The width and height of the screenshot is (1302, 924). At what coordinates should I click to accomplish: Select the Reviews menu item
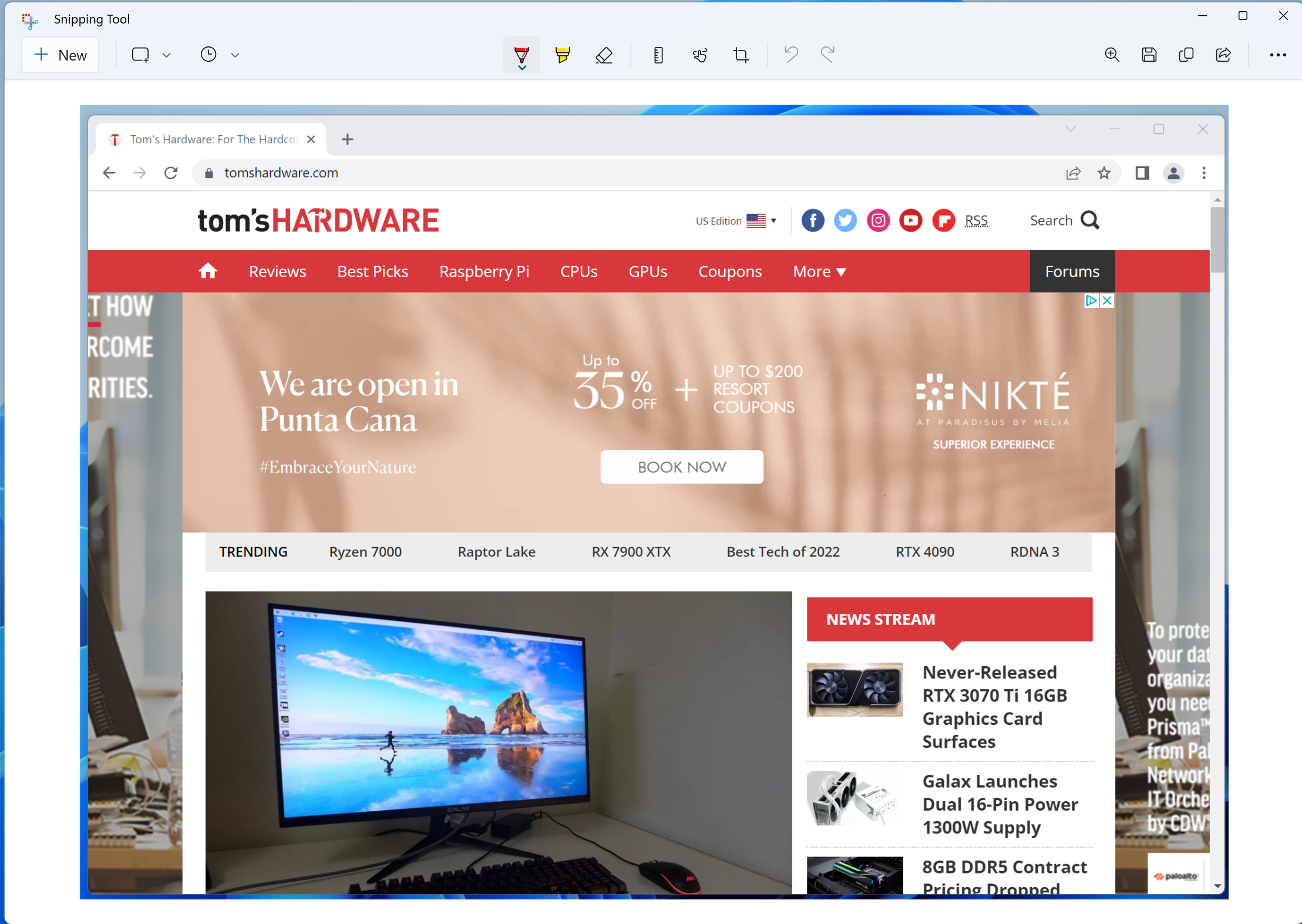tap(277, 271)
